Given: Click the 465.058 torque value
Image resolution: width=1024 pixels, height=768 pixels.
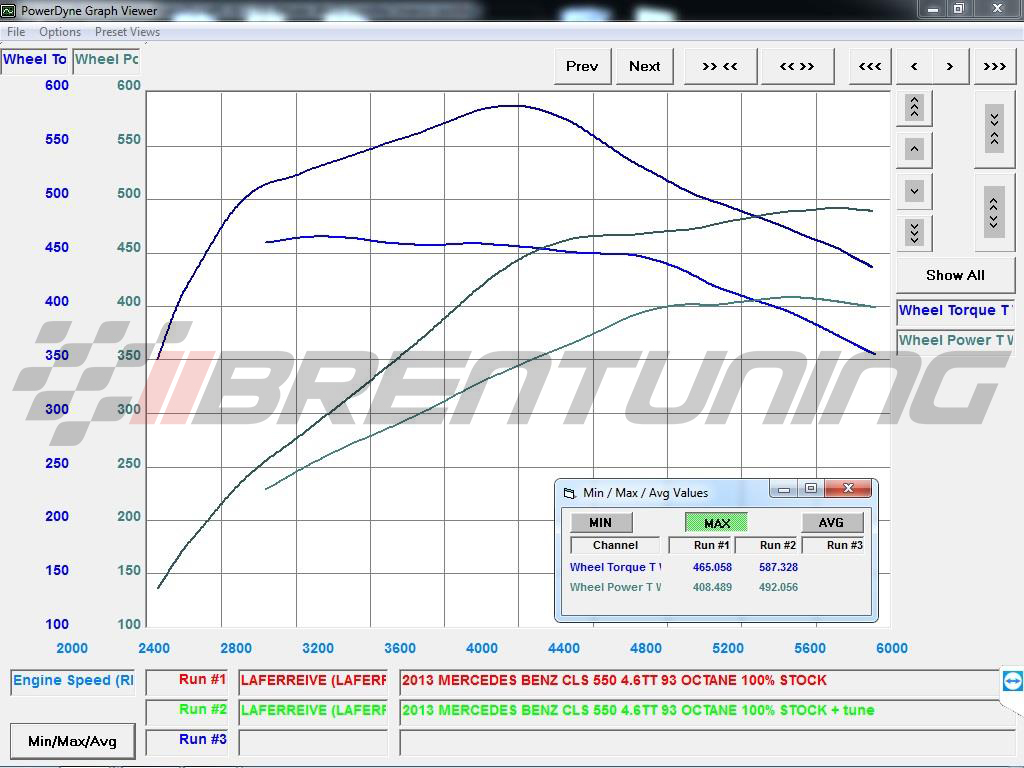Looking at the screenshot, I should (x=712, y=568).
